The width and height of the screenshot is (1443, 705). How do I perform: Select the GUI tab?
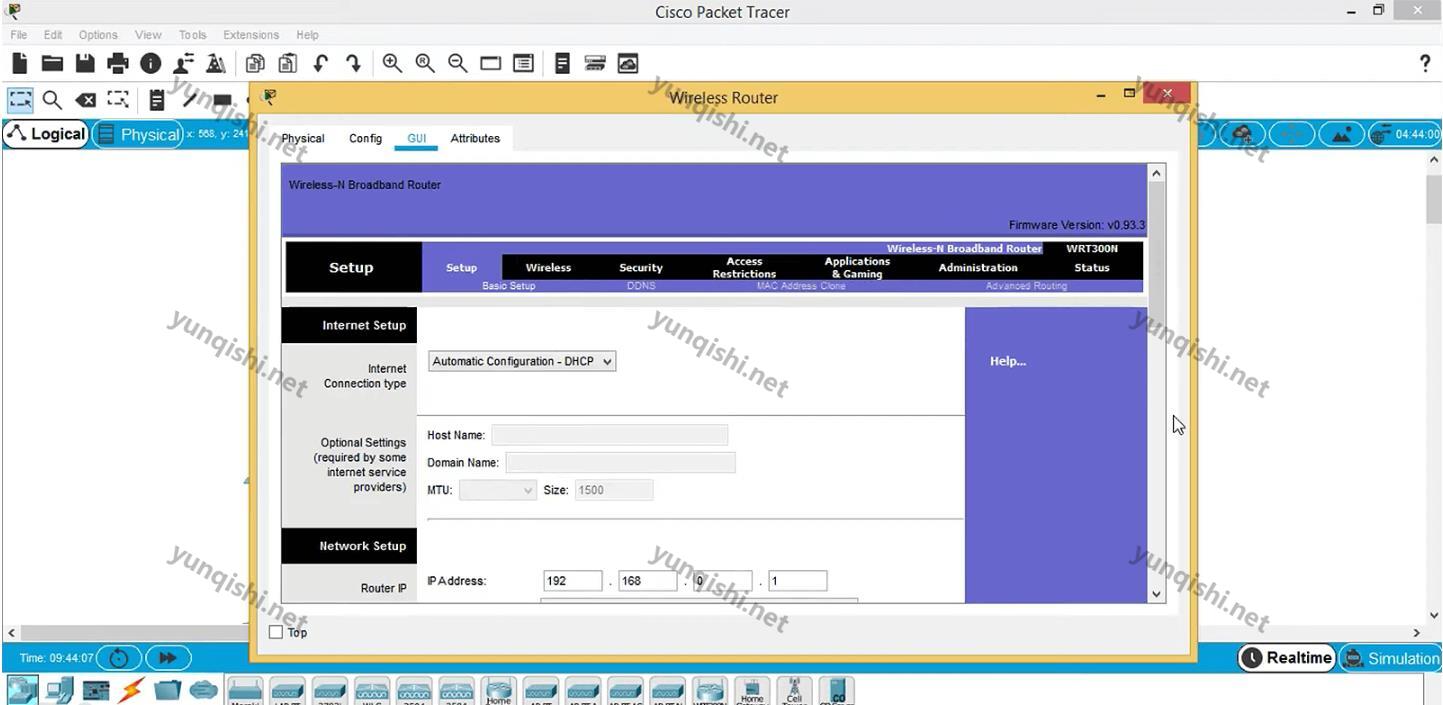416,138
